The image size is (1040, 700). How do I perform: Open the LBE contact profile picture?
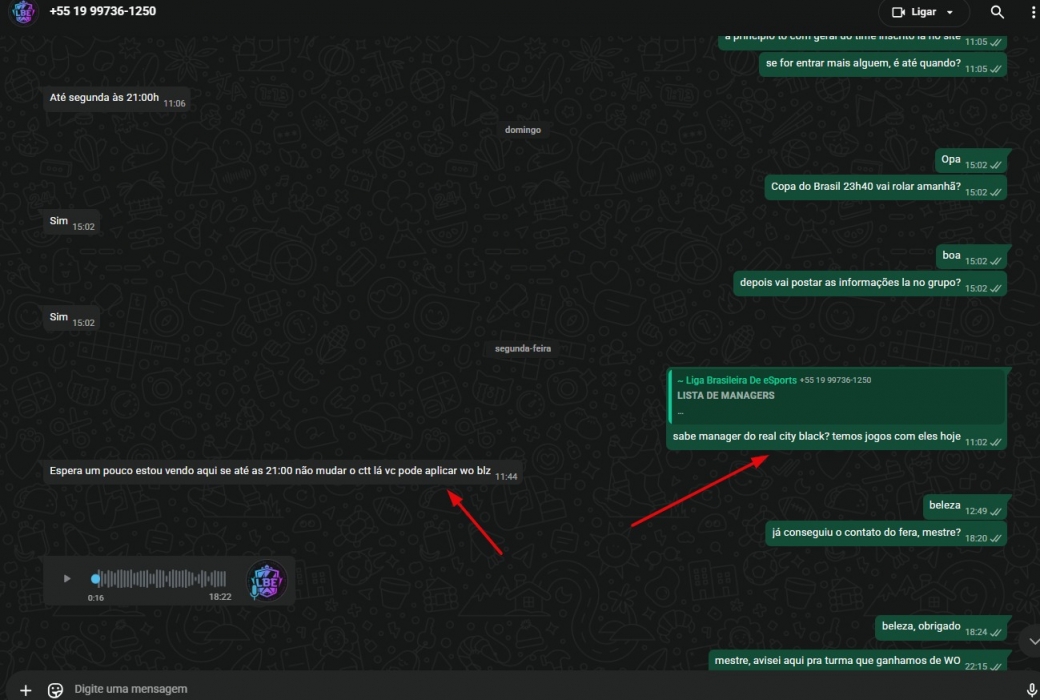click(x=22, y=12)
